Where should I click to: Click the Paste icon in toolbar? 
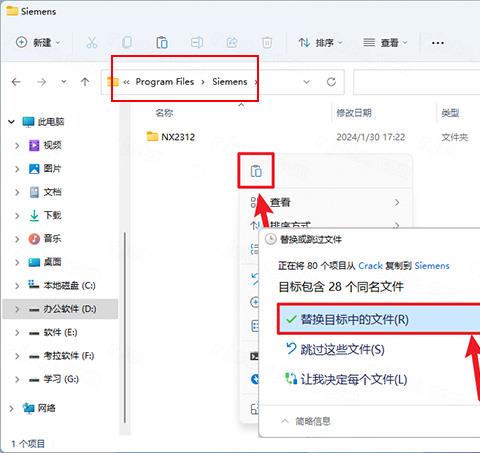pos(162,43)
